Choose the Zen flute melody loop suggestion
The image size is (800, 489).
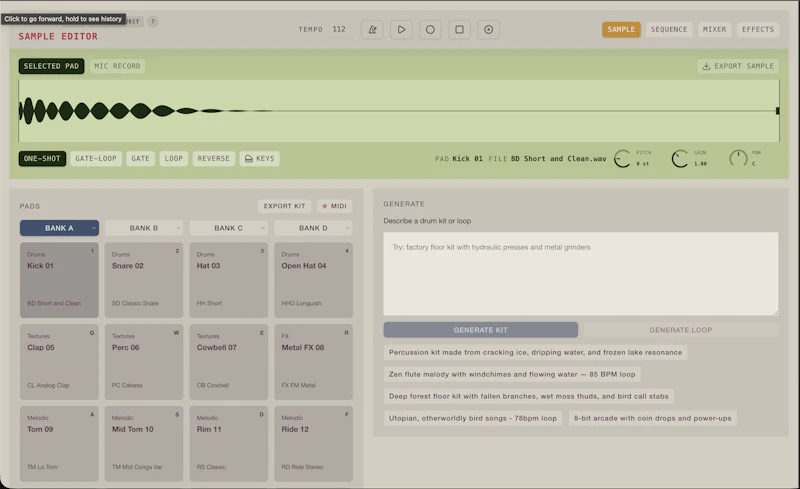(x=512, y=374)
